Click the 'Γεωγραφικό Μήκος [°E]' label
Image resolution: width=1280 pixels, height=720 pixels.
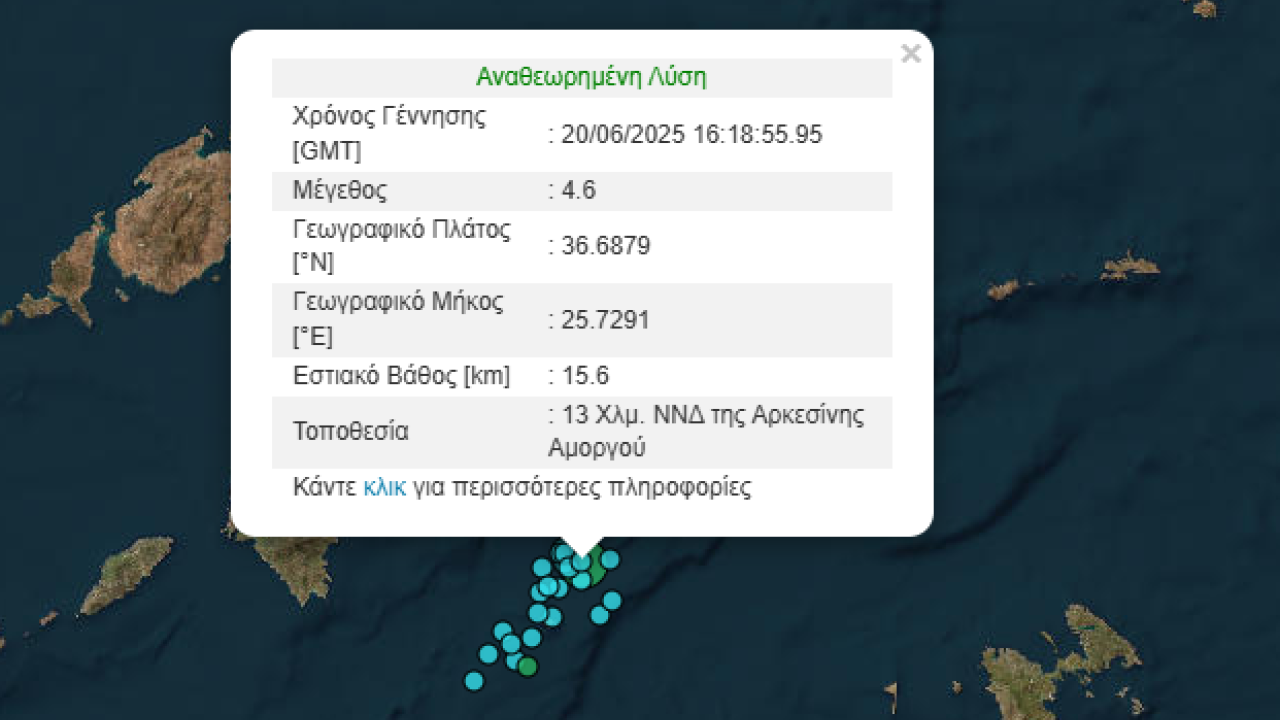398,320
